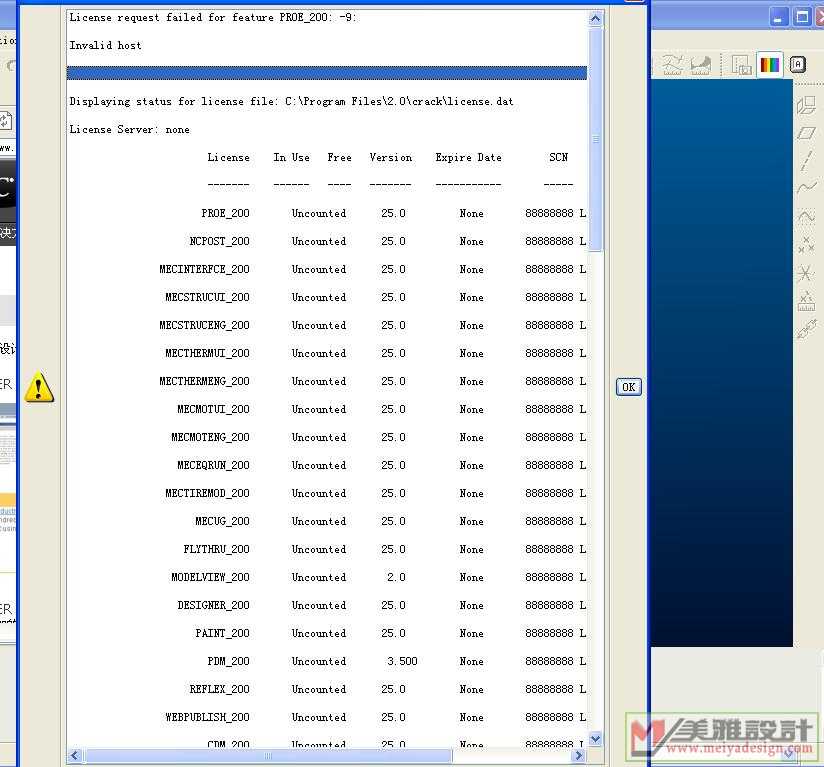824x767 pixels.
Task: Click the horizontal scrollbar thumb
Action: [268, 755]
